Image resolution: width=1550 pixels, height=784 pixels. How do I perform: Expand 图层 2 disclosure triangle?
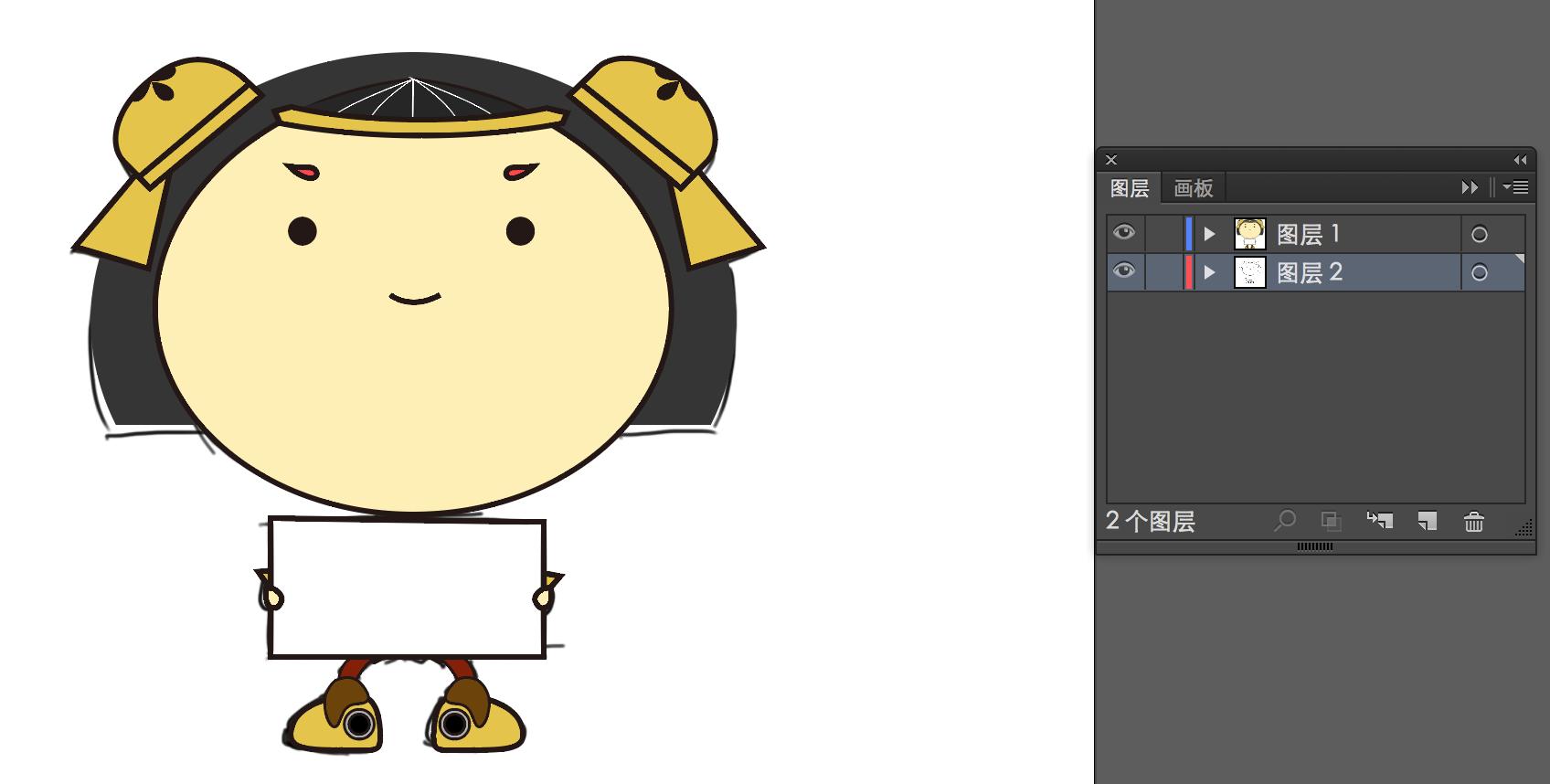pos(1209,272)
